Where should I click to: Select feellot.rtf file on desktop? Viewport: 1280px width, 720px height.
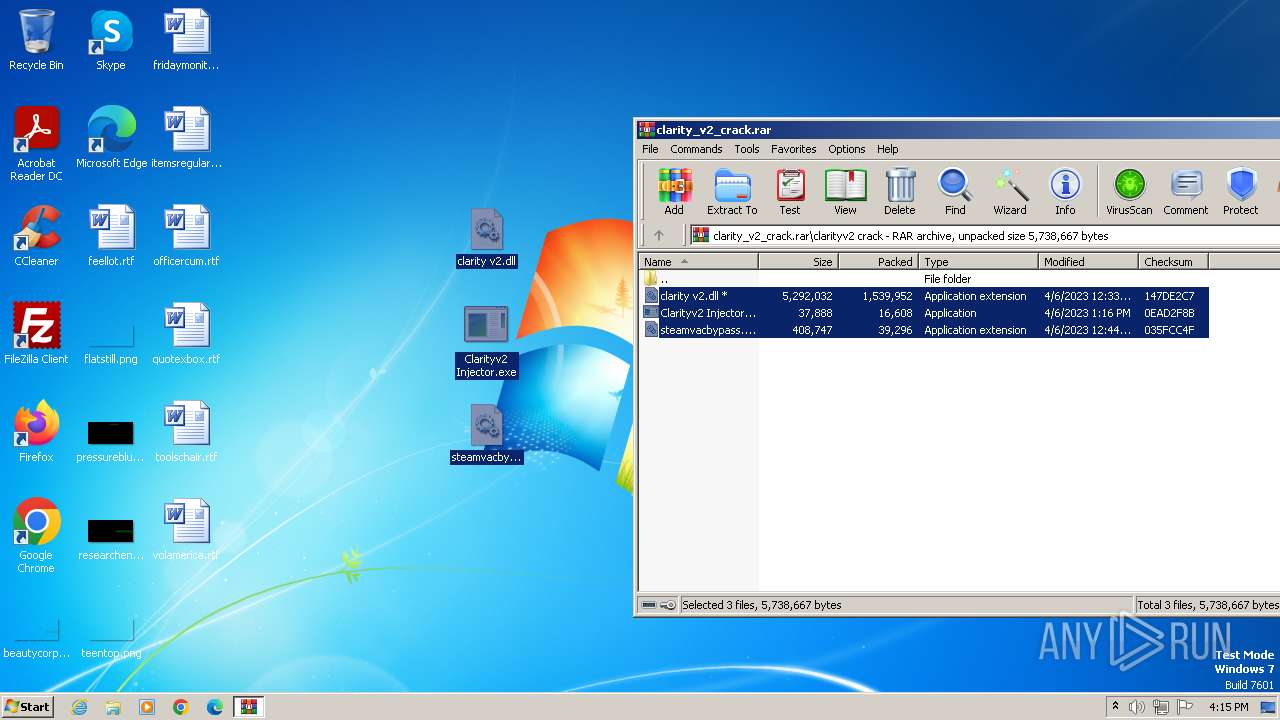[x=111, y=236]
